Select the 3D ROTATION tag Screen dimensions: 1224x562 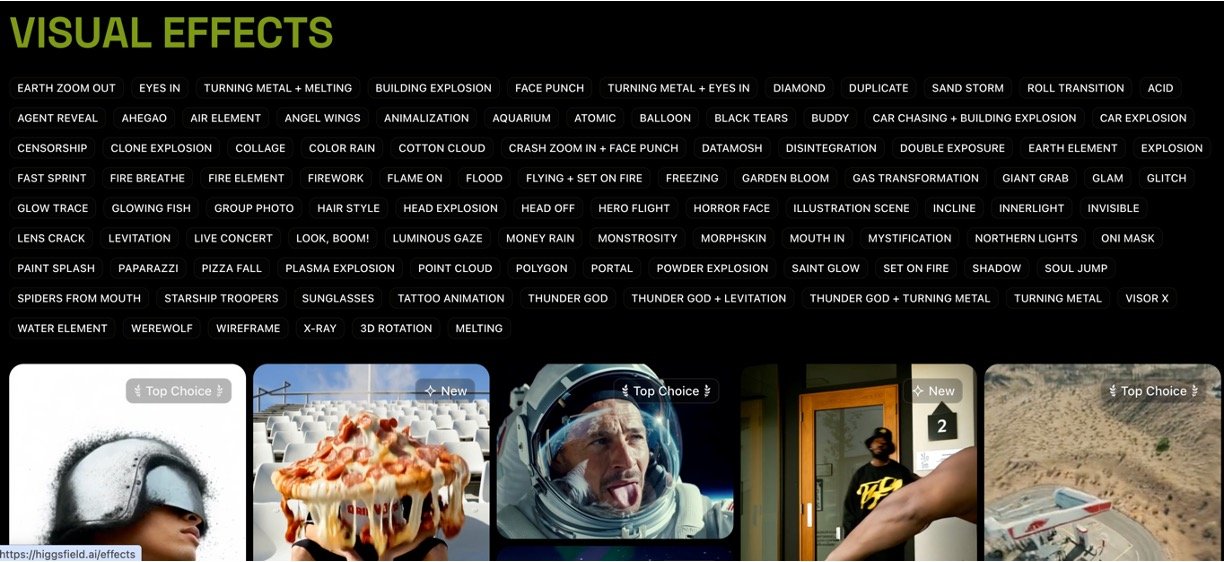point(396,328)
